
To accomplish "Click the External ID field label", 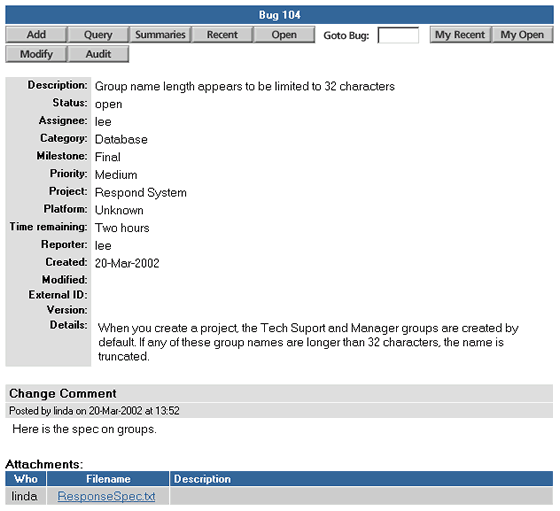I will (58, 295).
